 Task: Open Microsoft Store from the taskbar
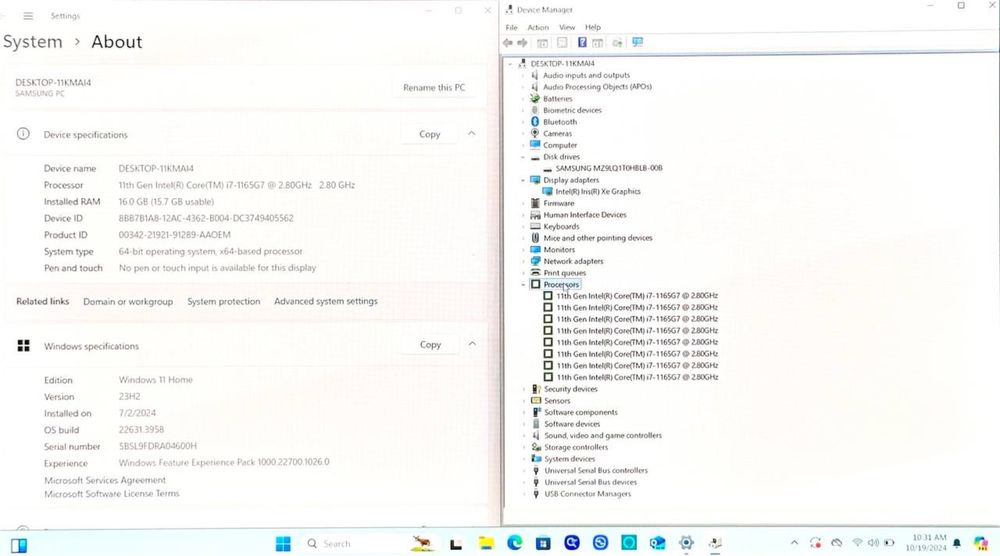543,543
